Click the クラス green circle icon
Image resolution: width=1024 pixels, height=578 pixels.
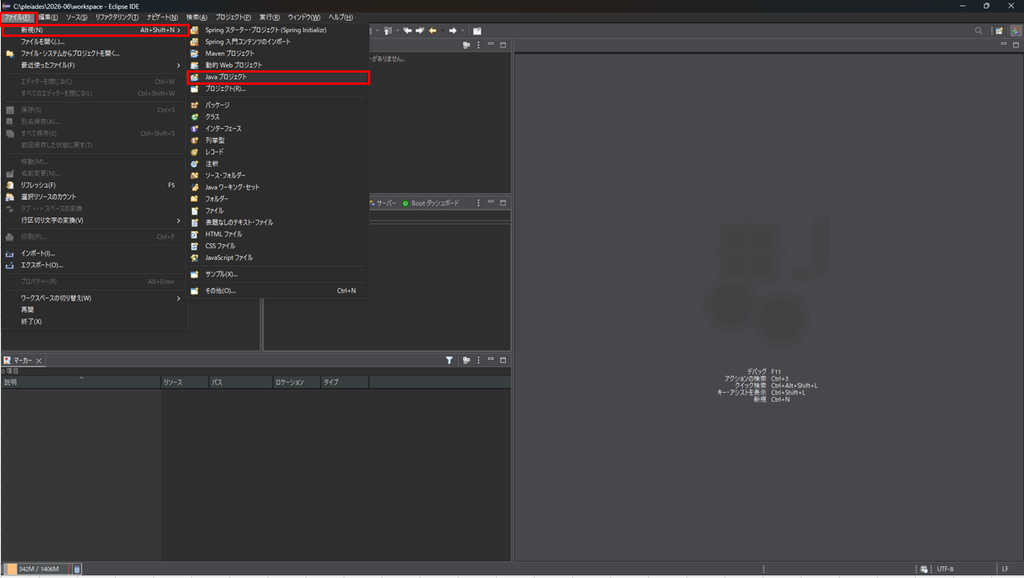coord(195,117)
